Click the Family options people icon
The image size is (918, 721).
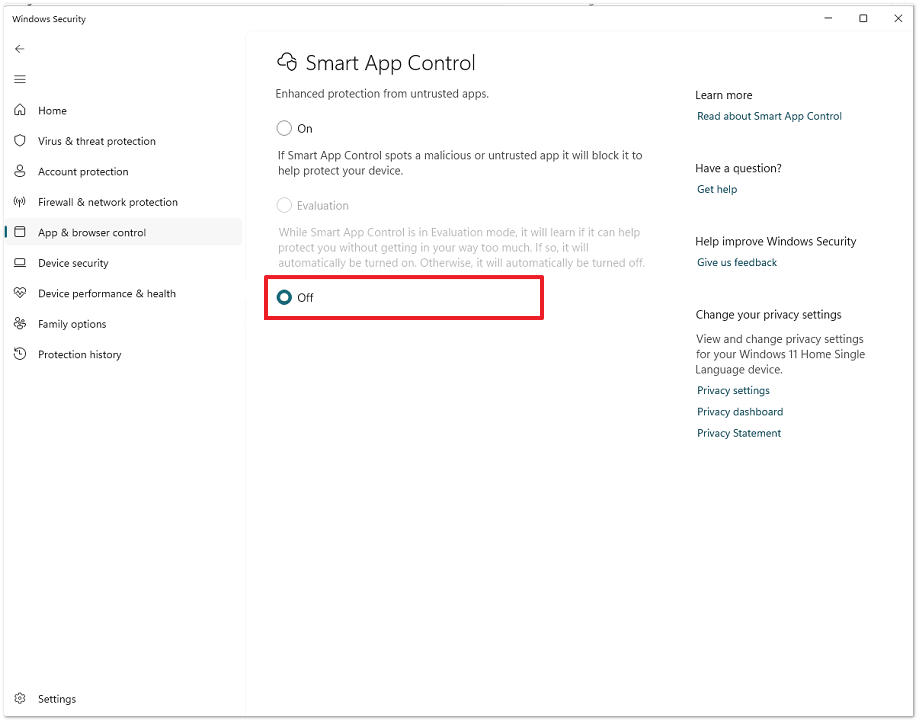pyautogui.click(x=20, y=324)
